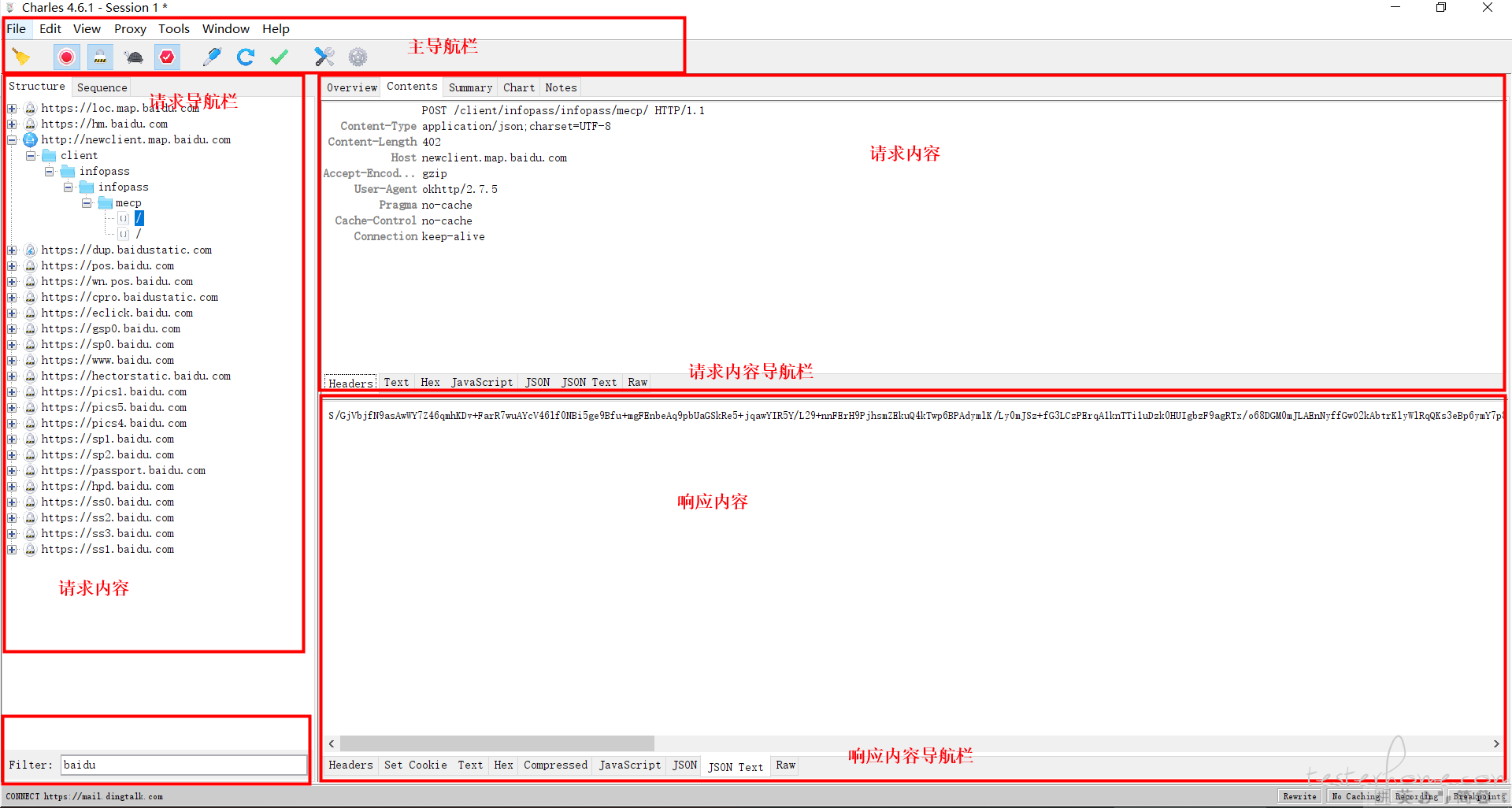Image resolution: width=1512 pixels, height=808 pixels.
Task: Click scrollbar right arrow
Action: click(1495, 743)
